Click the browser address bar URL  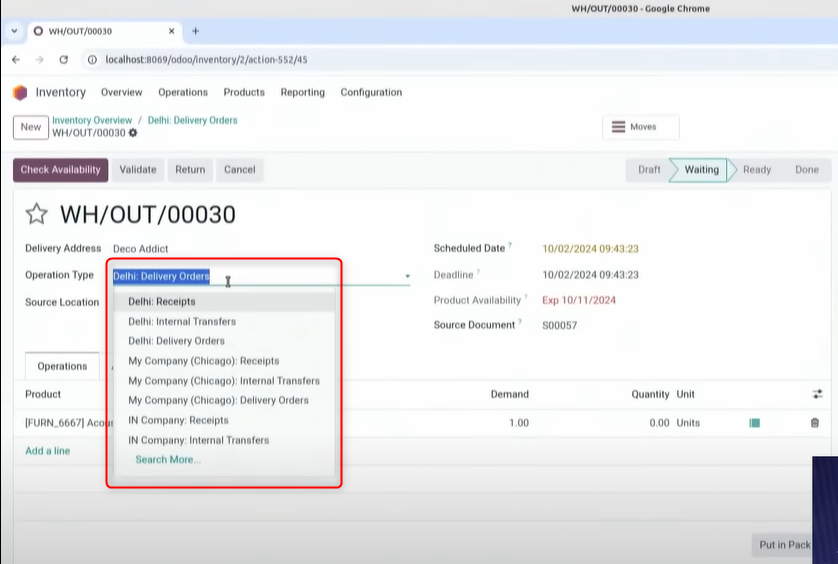tap(206, 59)
